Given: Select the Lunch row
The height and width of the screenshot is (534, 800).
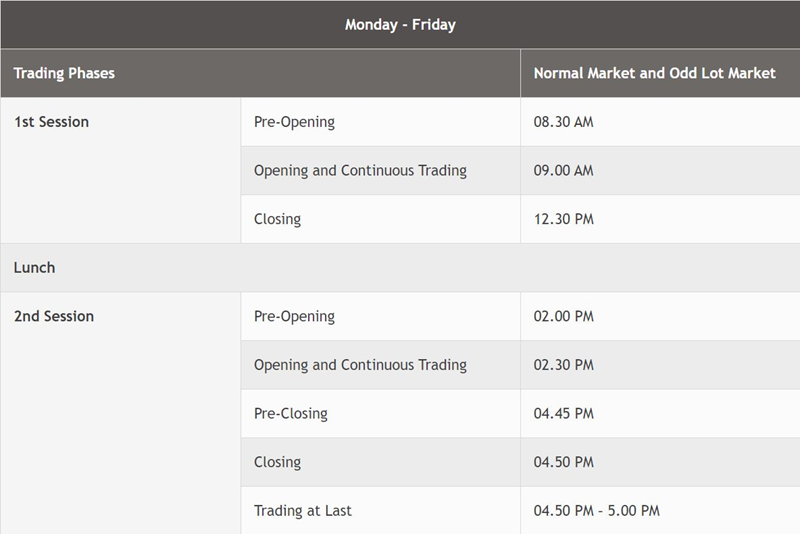Looking at the screenshot, I should coord(35,268).
